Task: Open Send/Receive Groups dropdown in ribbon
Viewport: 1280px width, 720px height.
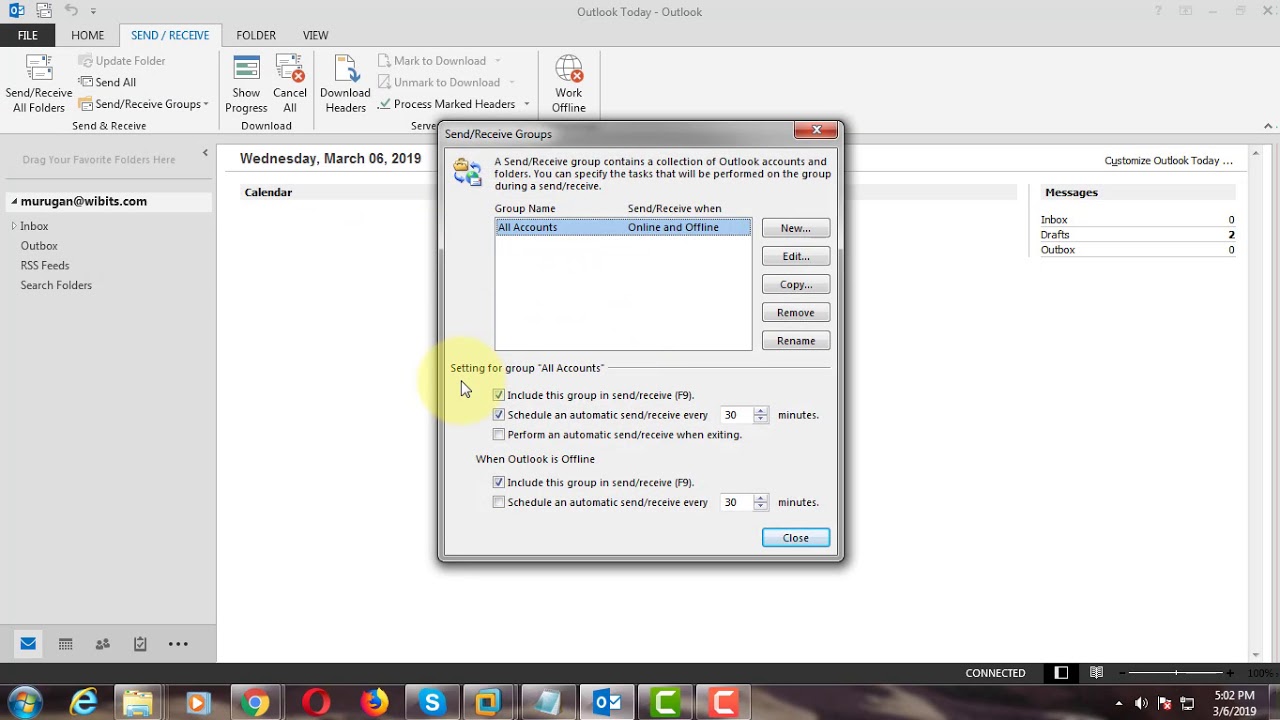Action: point(144,104)
